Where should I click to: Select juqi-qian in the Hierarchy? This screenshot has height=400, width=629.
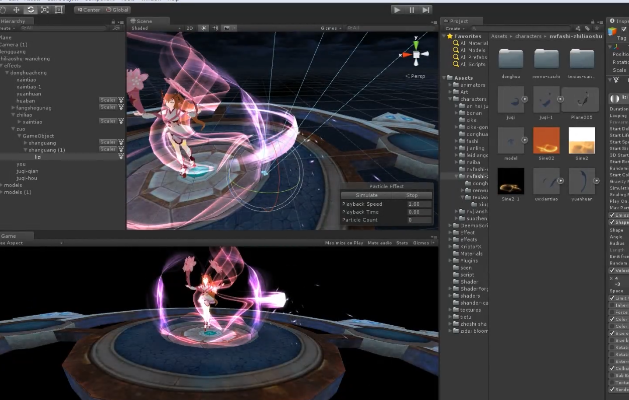(27, 171)
